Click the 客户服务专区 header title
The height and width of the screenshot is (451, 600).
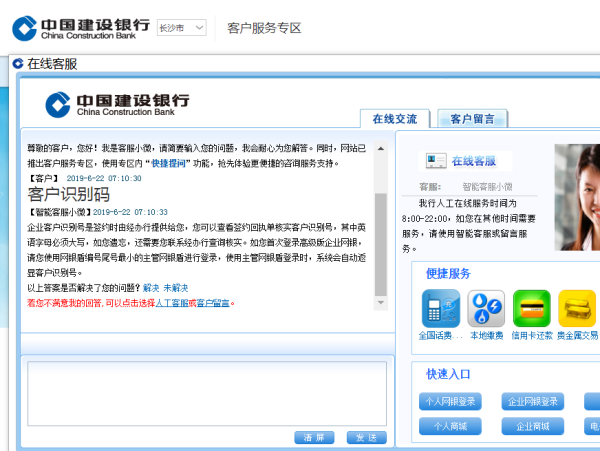click(264, 28)
